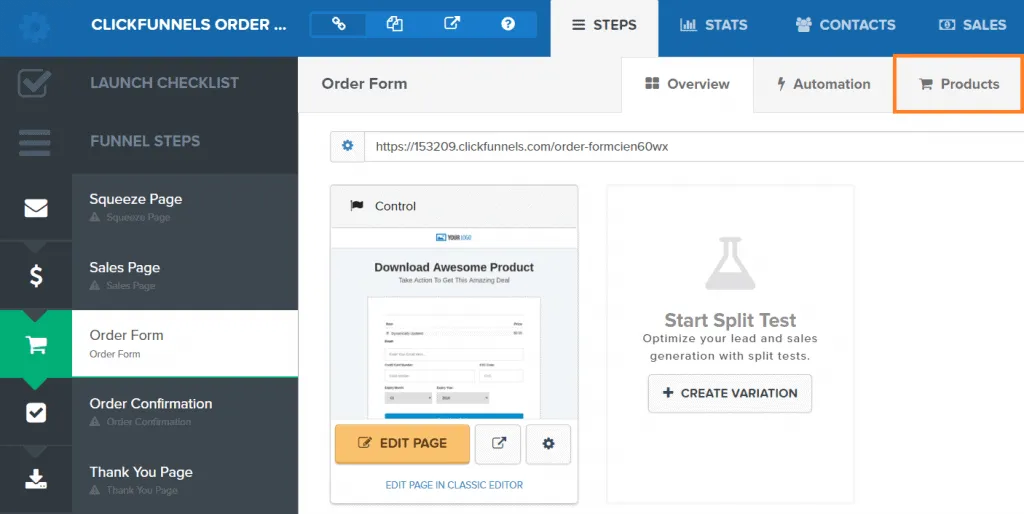Viewport: 1024px width, 514px height.
Task: Click the Sales Page dollar icon
Action: pyautogui.click(x=36, y=276)
